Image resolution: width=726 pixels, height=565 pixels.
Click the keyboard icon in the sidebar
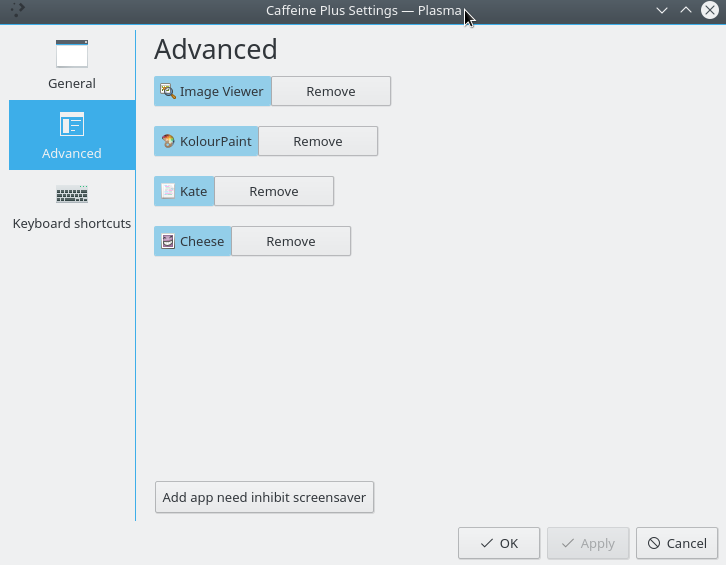coord(72,194)
